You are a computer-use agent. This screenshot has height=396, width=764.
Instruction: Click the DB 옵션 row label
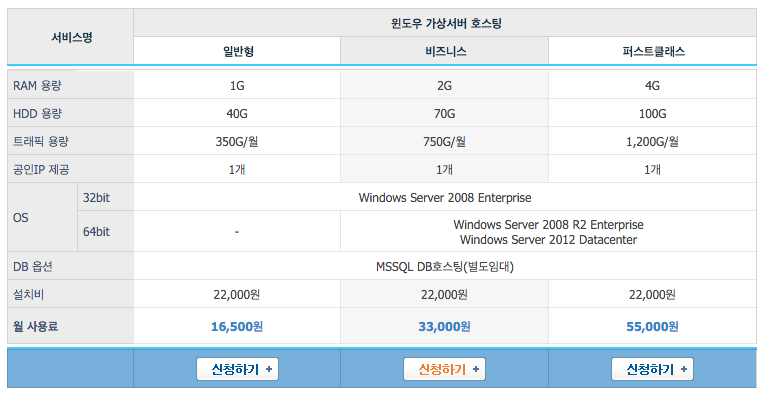(33, 266)
